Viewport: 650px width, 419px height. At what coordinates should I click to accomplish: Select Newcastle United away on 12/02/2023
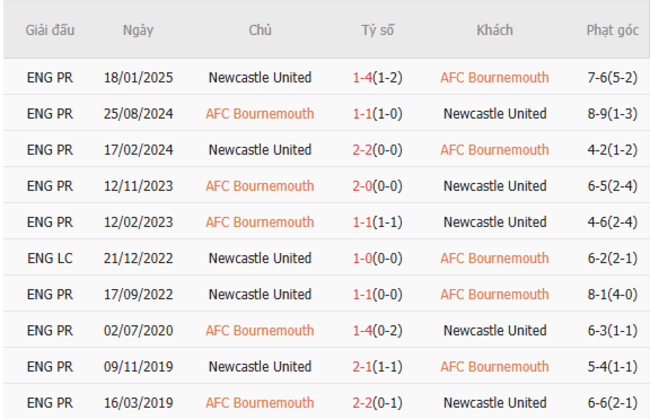click(494, 222)
